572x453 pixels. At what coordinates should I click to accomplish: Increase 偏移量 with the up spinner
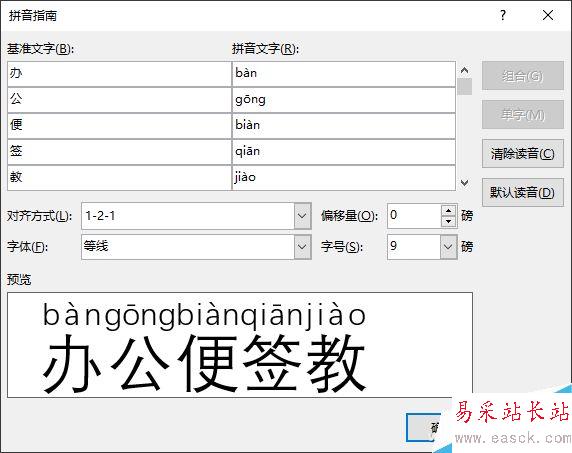click(448, 211)
